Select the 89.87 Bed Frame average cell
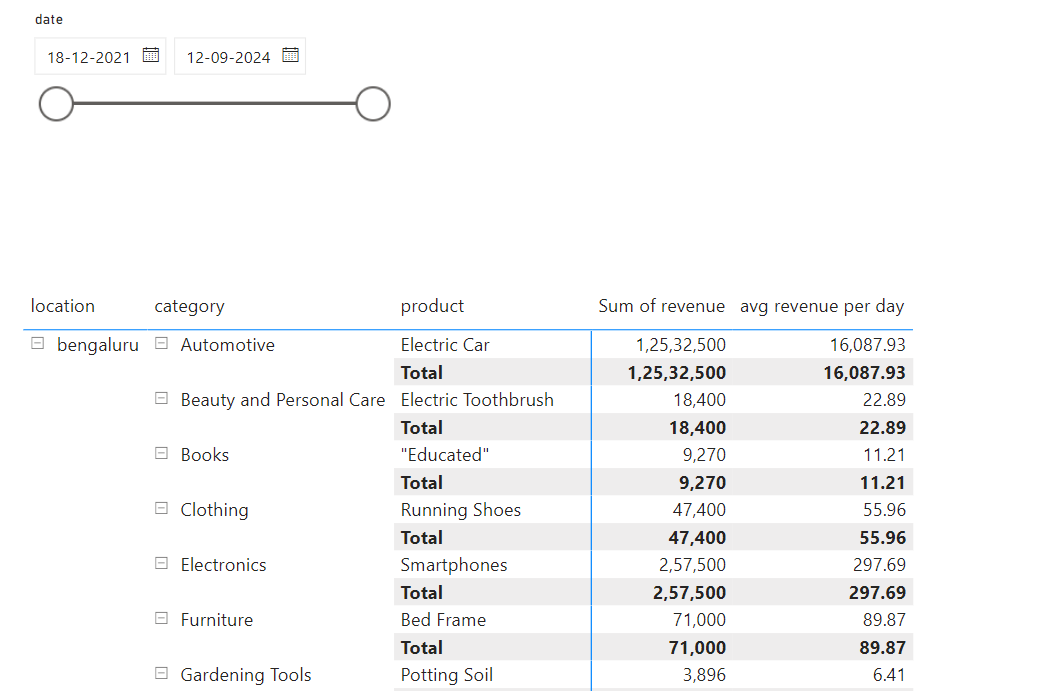1063x691 pixels. click(x=884, y=620)
